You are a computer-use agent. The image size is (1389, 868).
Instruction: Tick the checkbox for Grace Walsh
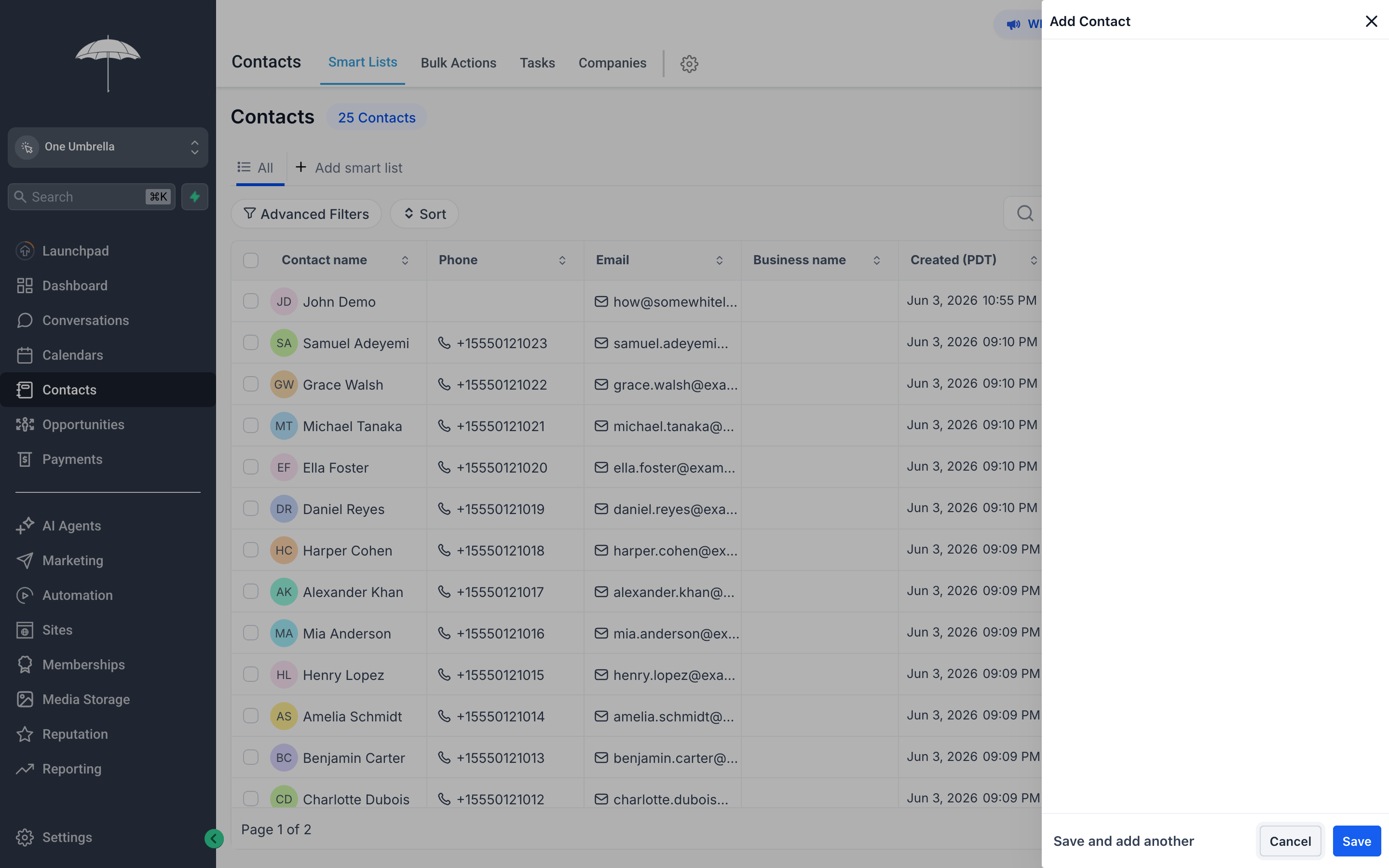coord(251,383)
